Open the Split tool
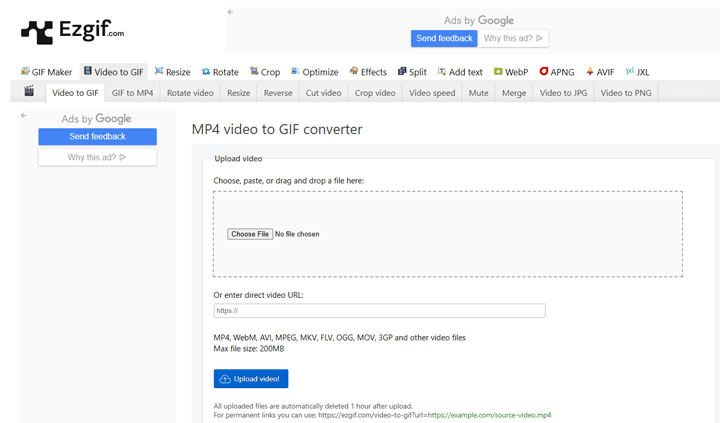The height and width of the screenshot is (423, 720). [412, 72]
